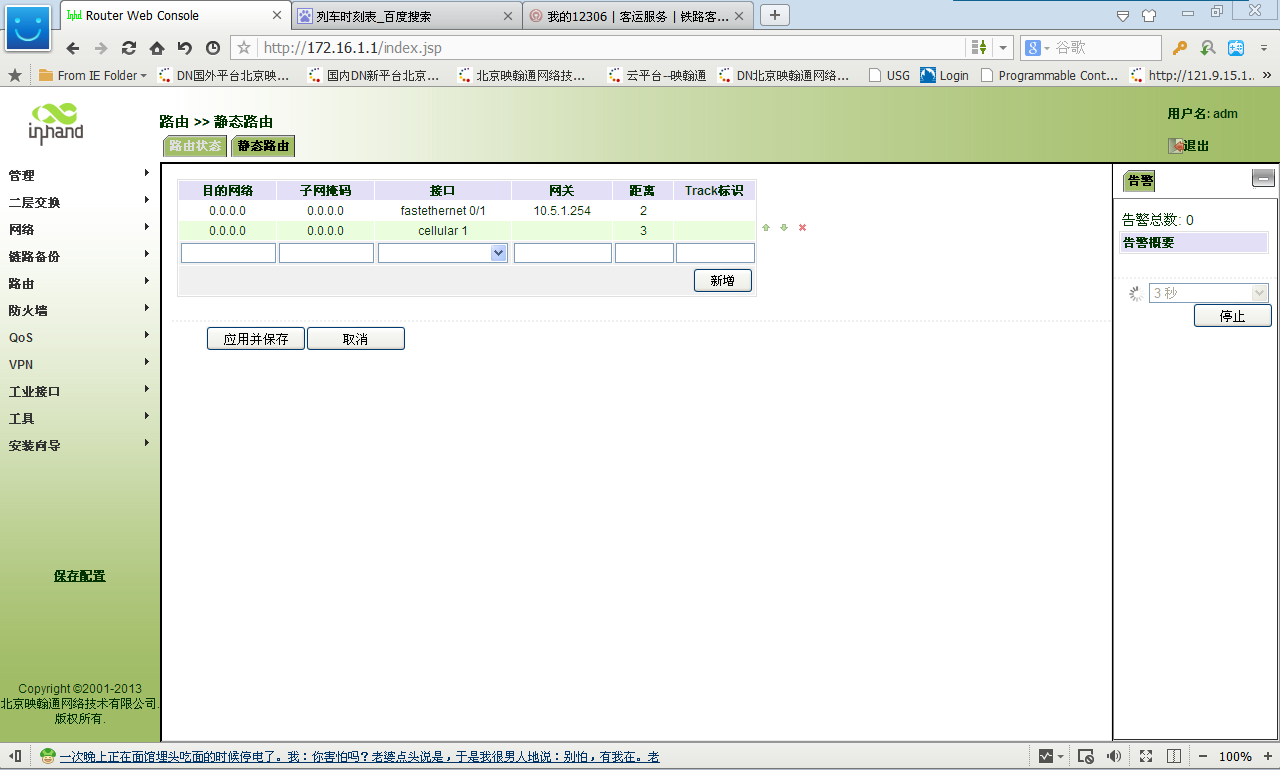Open the VPN menu in sidebar

point(80,364)
